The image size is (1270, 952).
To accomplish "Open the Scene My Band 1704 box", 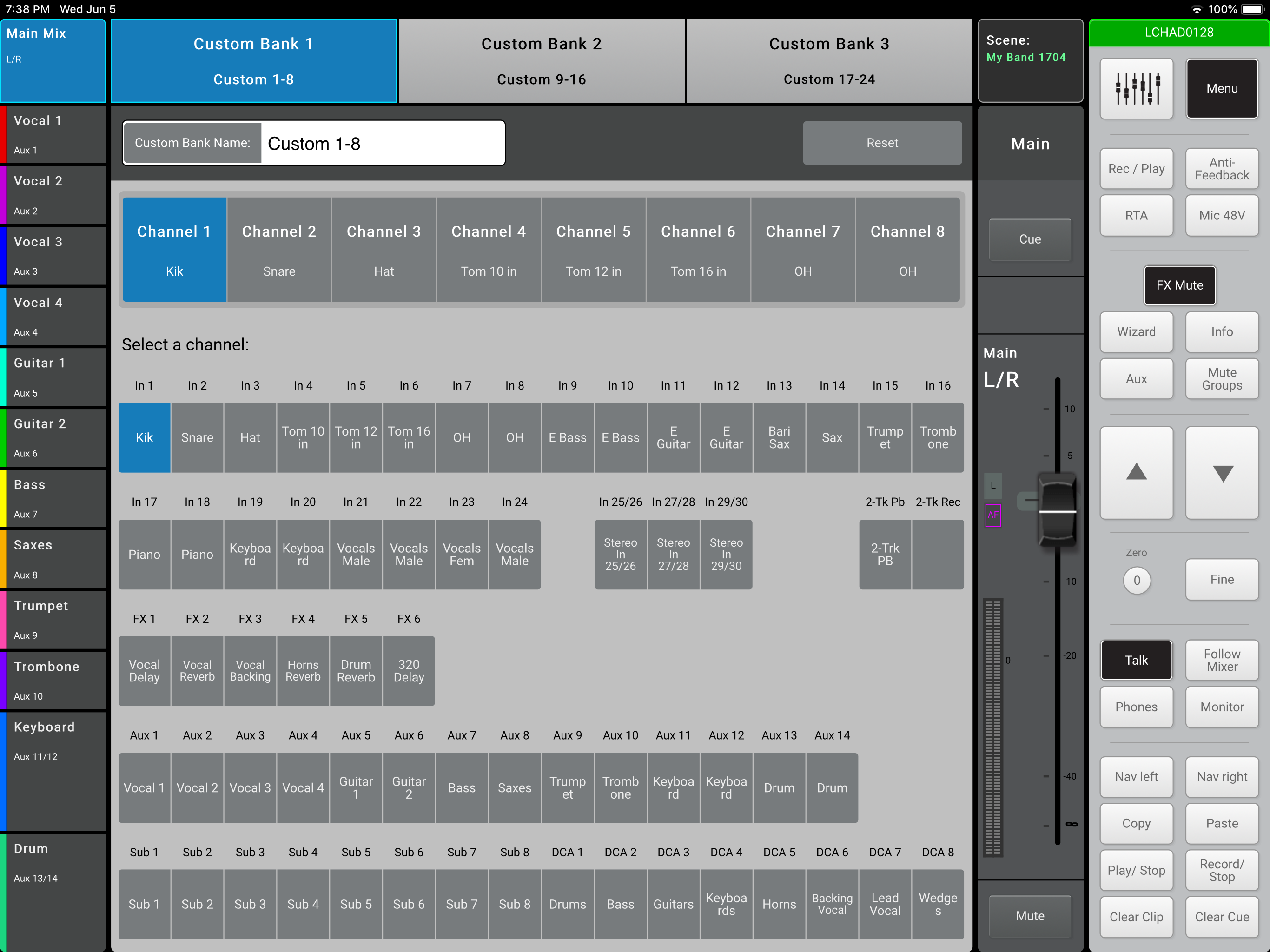I will click(x=1030, y=61).
